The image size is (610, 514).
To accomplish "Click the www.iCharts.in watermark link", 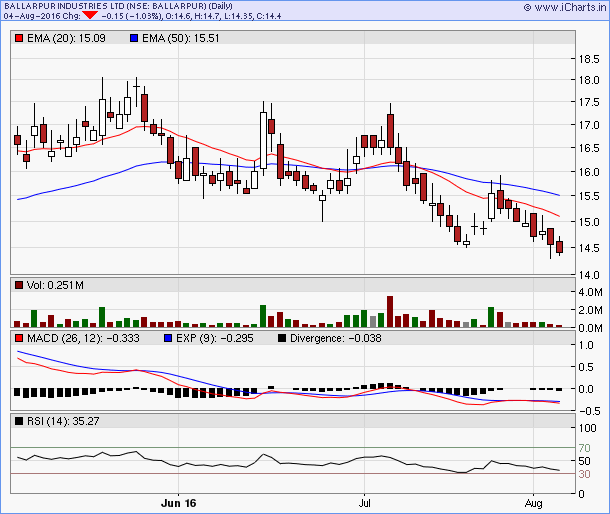I will tap(566, 7).
